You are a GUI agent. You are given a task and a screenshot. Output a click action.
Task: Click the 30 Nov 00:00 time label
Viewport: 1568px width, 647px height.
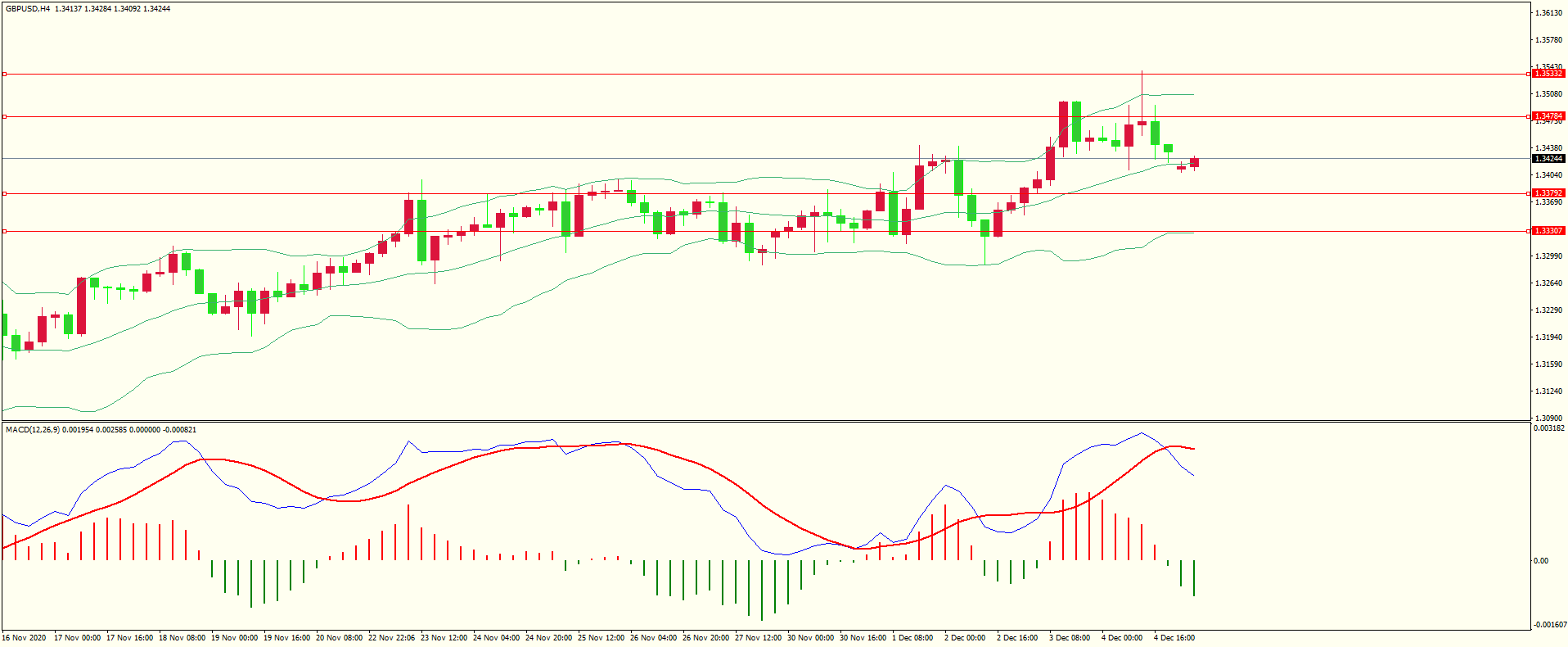[810, 637]
